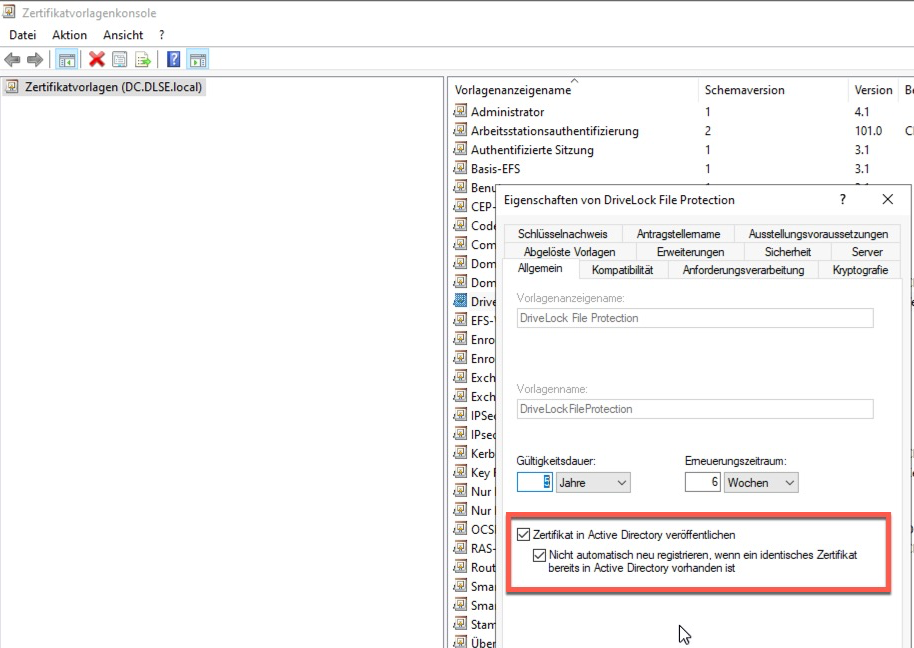Open the Kompatibilität tab

point(622,270)
